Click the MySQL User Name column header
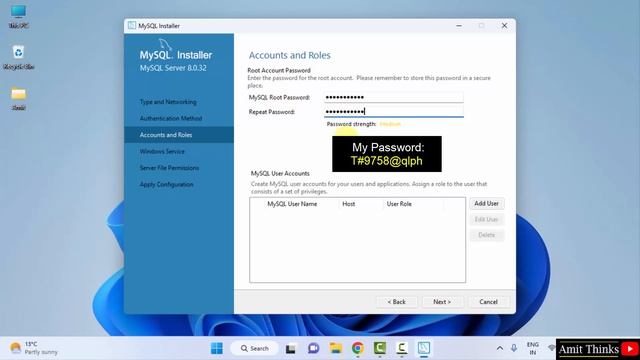 coord(292,204)
